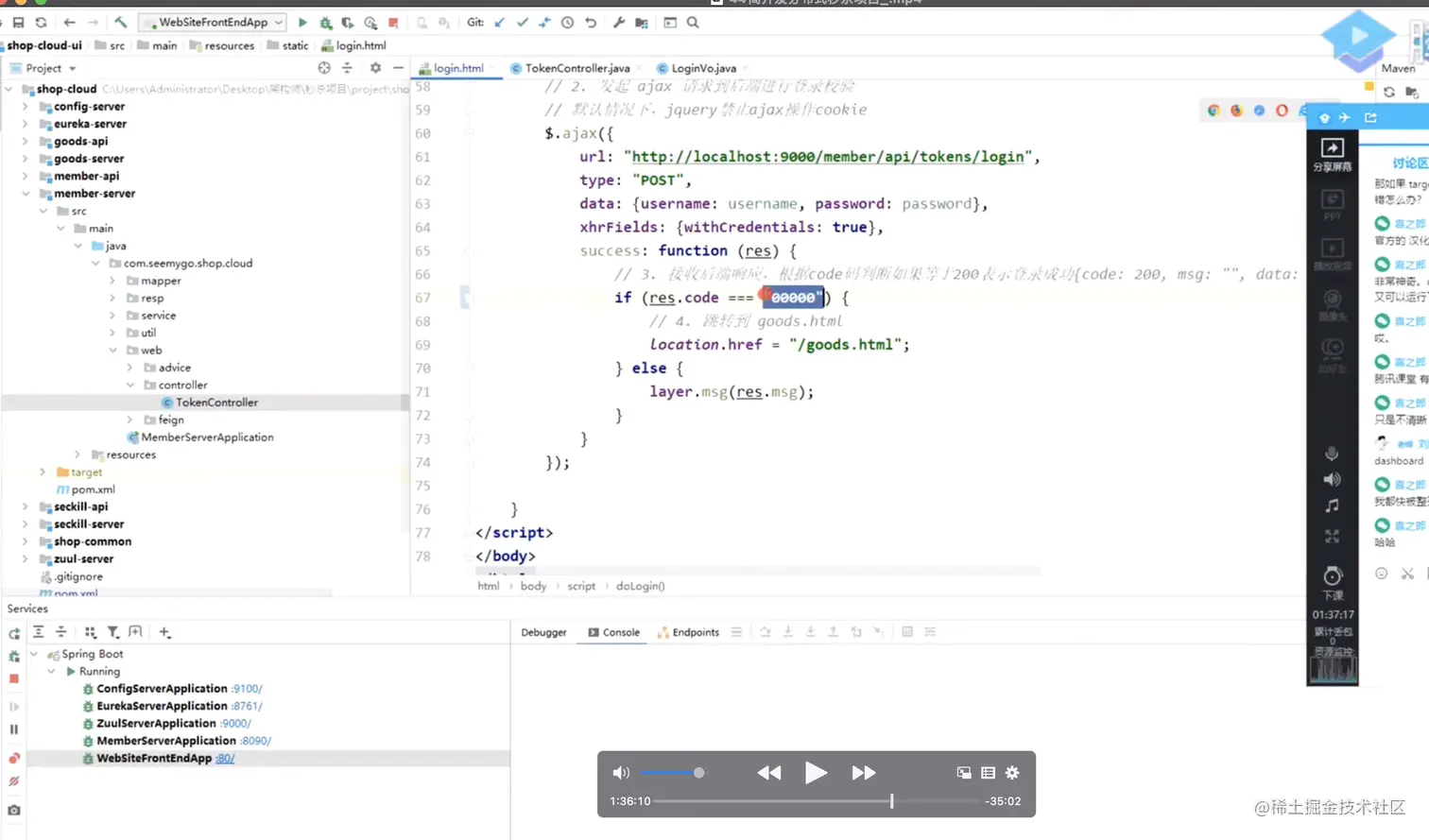Viewport: 1429px width, 840px height.
Task: Open the Project view dropdown
Action: 51,68
